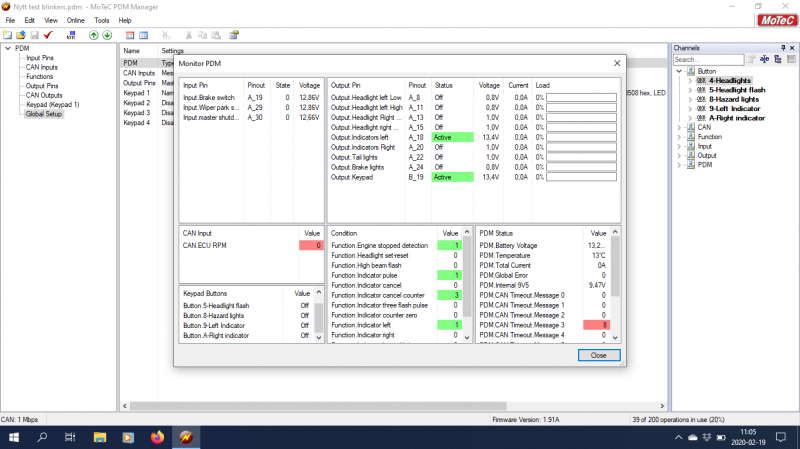The width and height of the screenshot is (800, 449).
Task: Expand the 9-Left Indicator channel
Action: coord(690,109)
